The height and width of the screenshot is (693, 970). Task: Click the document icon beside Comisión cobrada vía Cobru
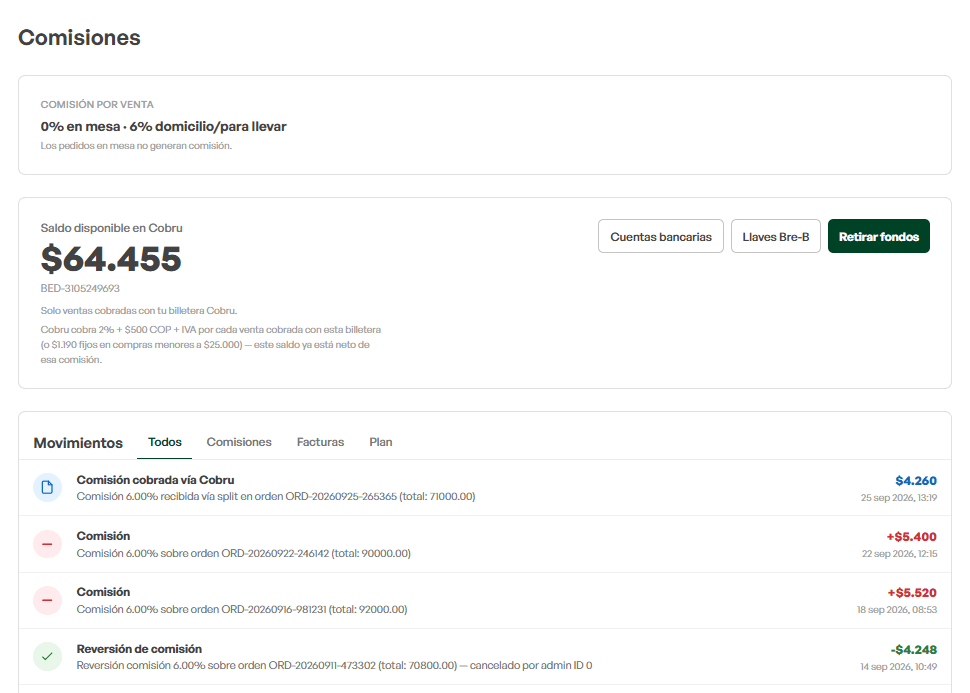[x=47, y=488]
